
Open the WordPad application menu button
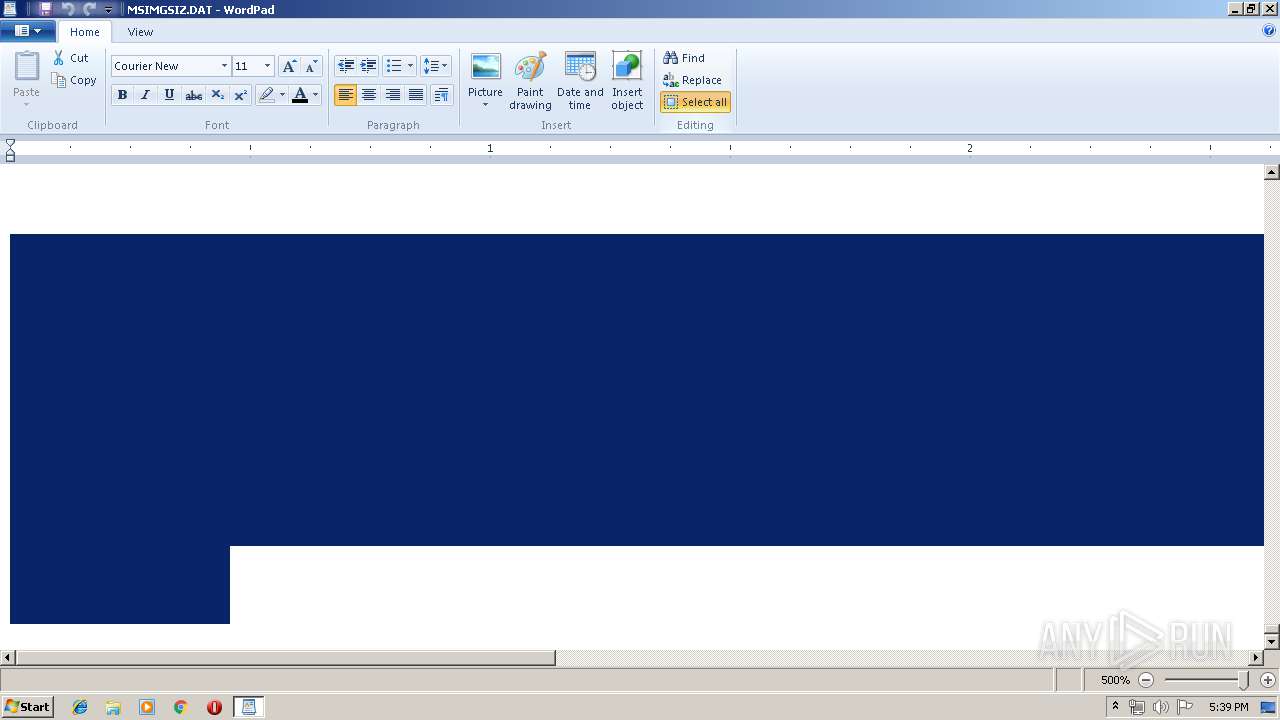click(x=27, y=31)
